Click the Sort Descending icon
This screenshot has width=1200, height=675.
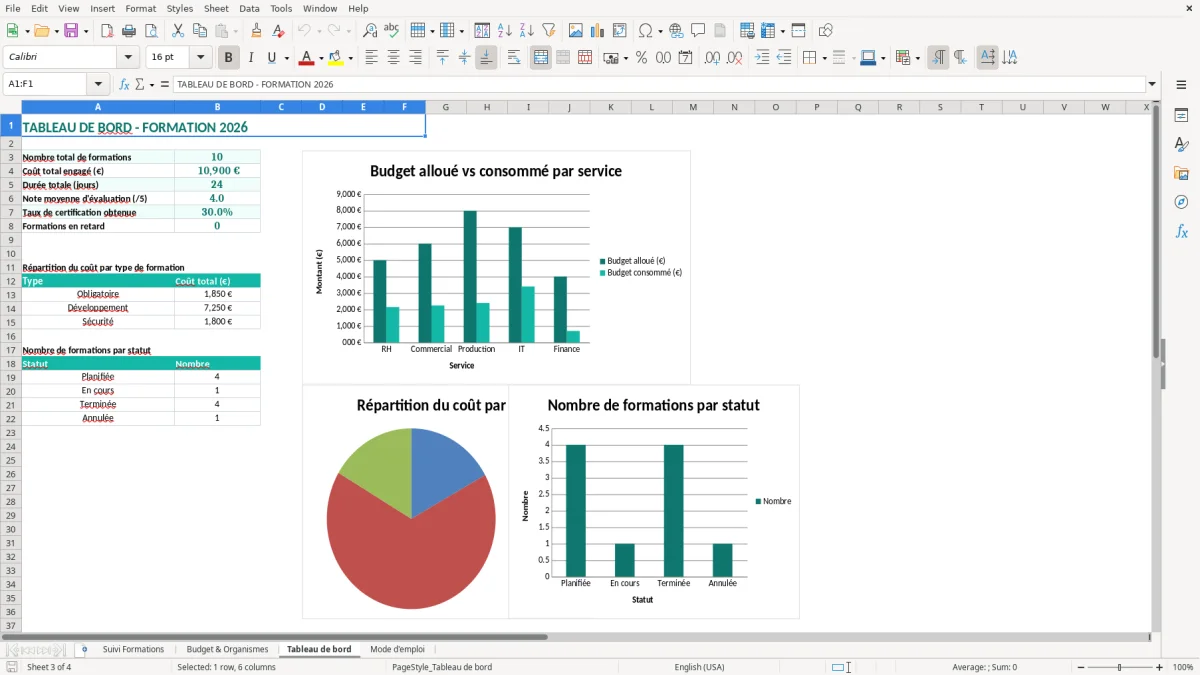point(527,31)
